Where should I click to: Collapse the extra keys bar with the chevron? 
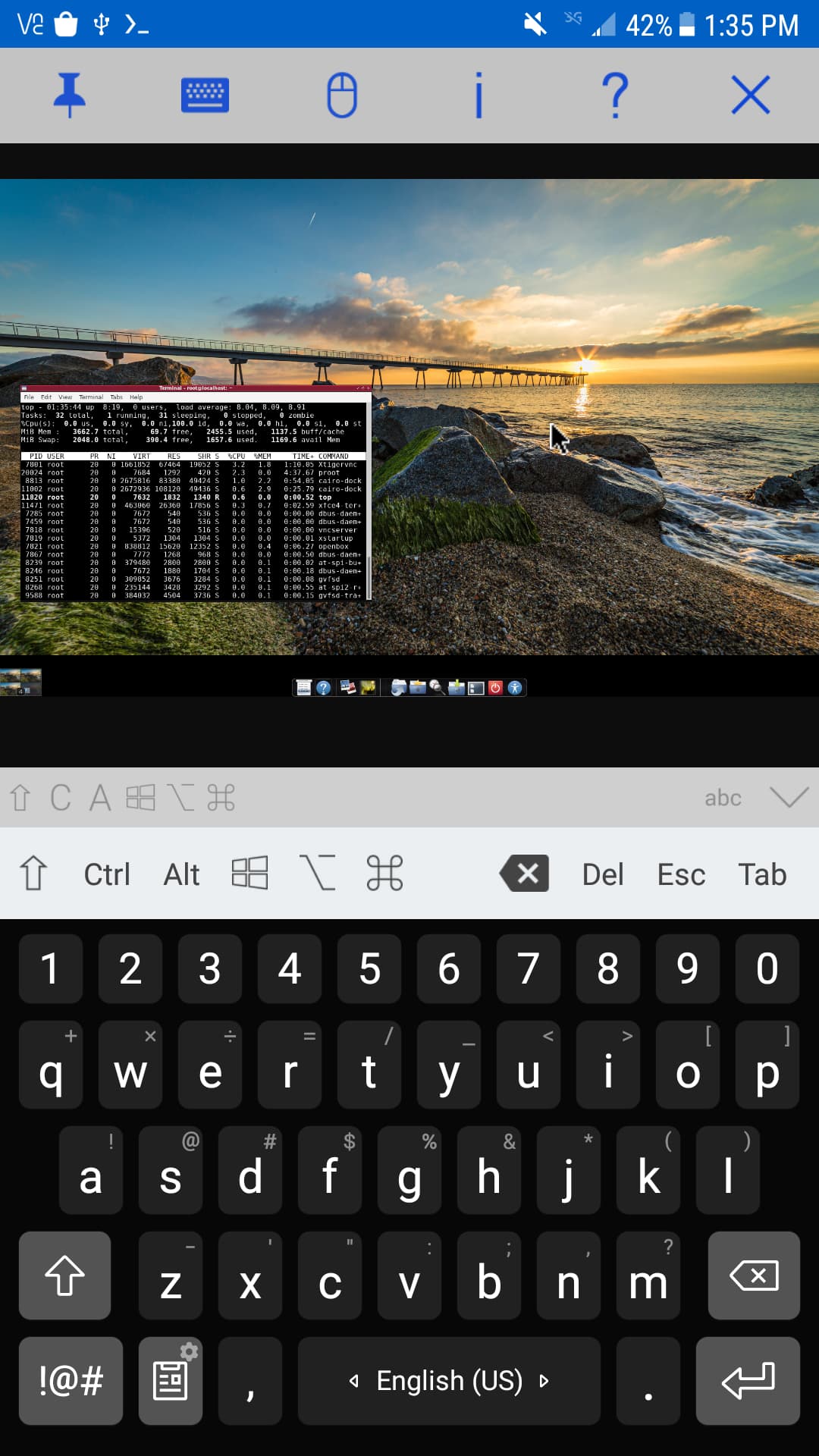point(789,797)
